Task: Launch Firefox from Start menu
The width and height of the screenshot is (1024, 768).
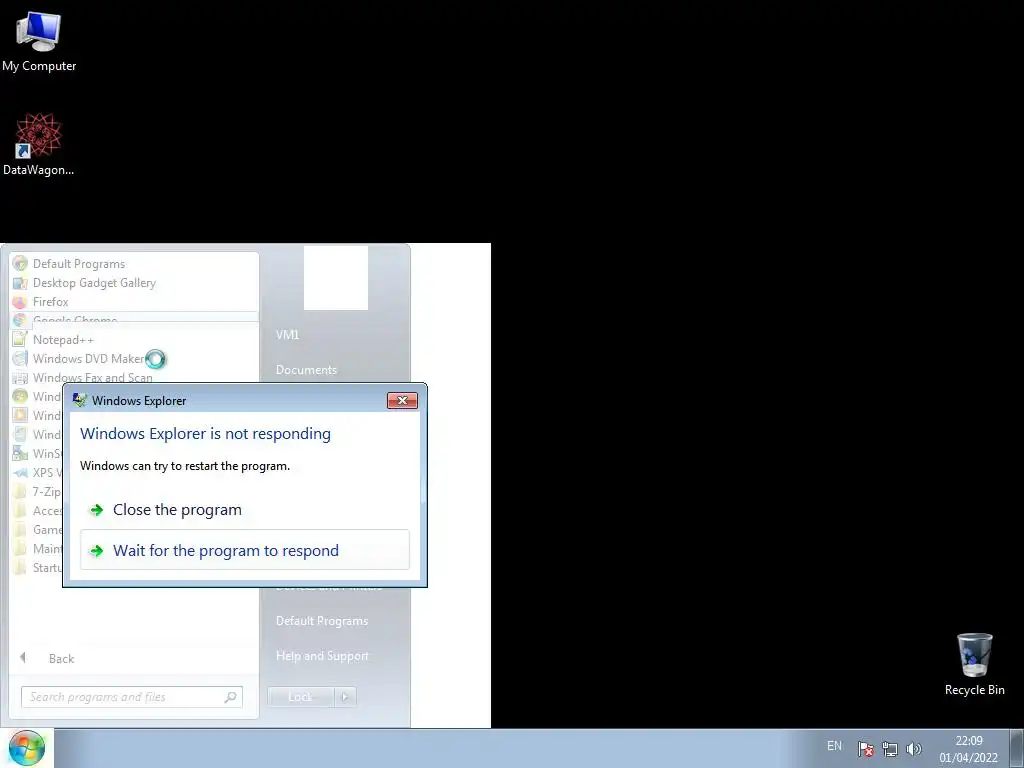Action: (50, 302)
